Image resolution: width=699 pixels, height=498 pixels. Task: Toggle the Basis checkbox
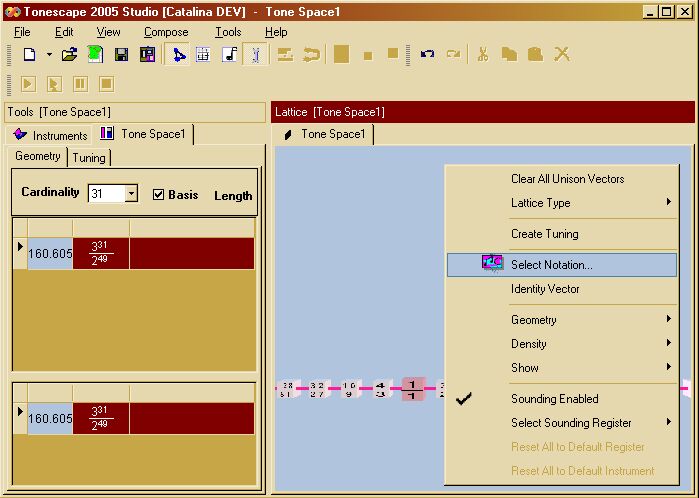coord(158,194)
